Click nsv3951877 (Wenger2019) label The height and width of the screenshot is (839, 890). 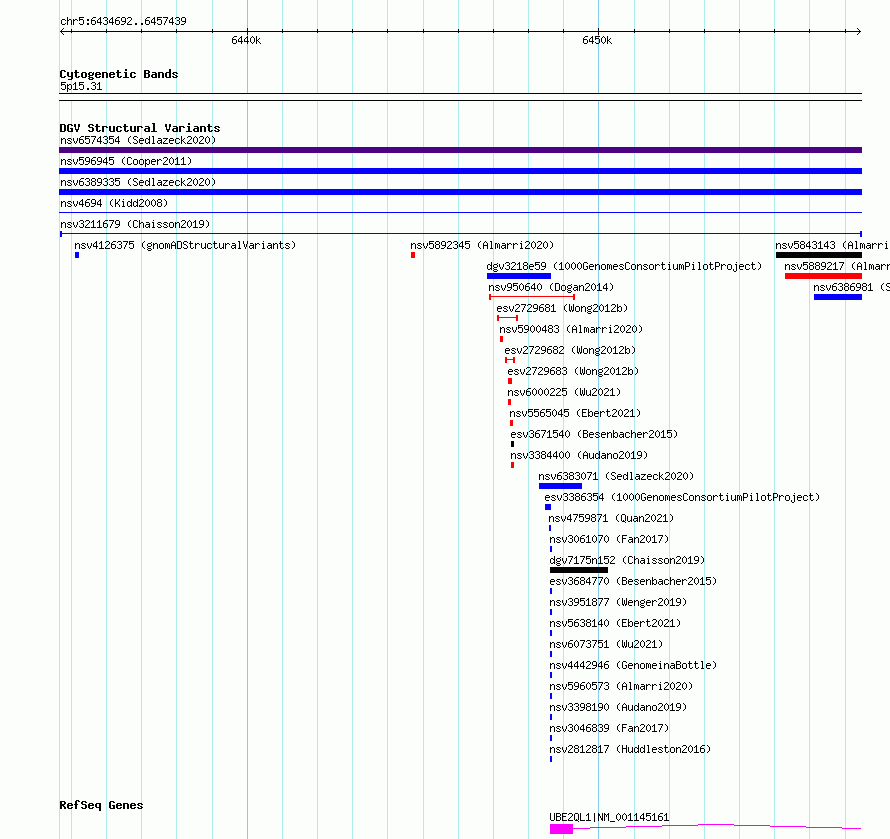tap(618, 602)
